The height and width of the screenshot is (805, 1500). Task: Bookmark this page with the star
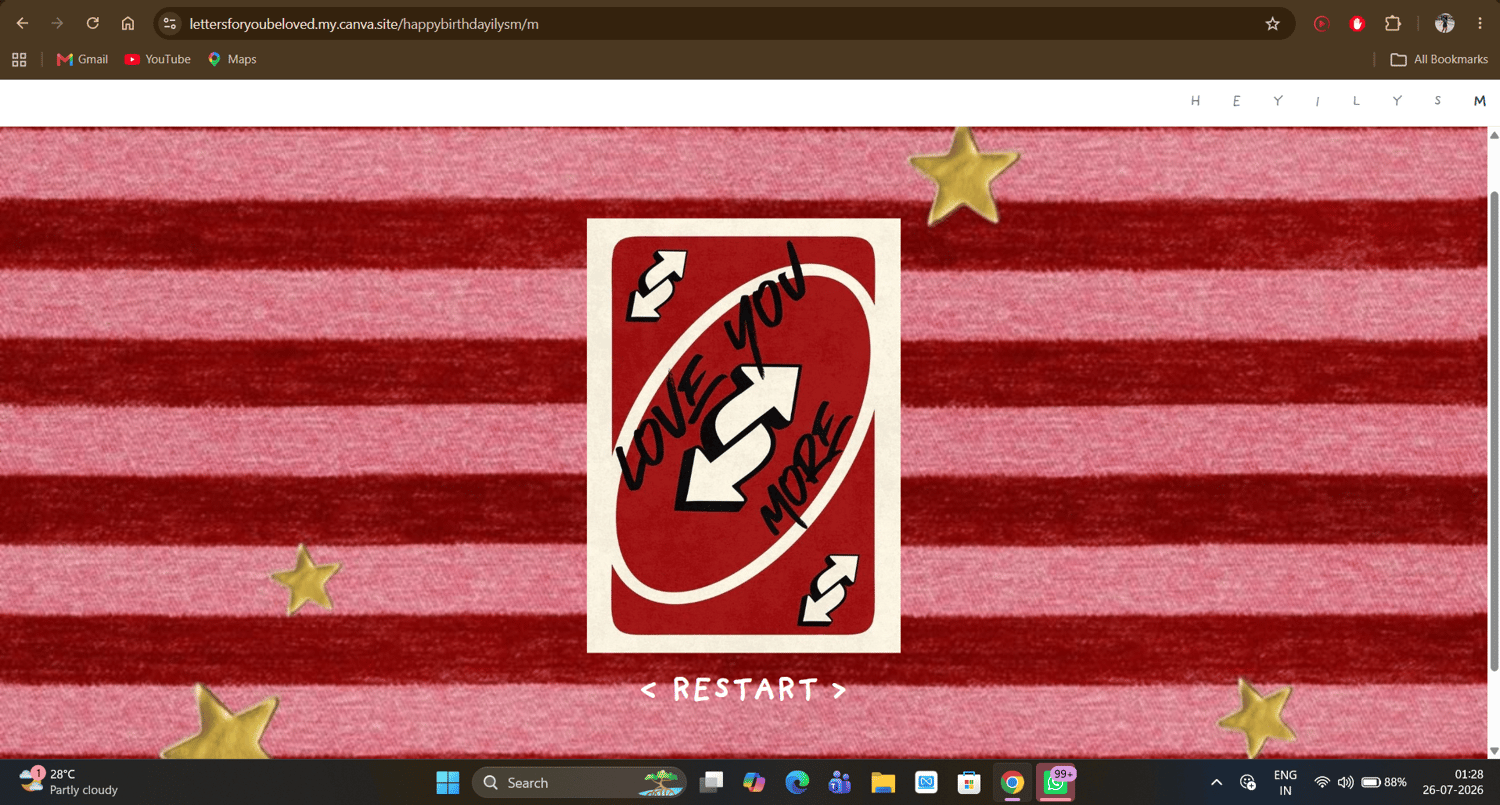pyautogui.click(x=1272, y=23)
